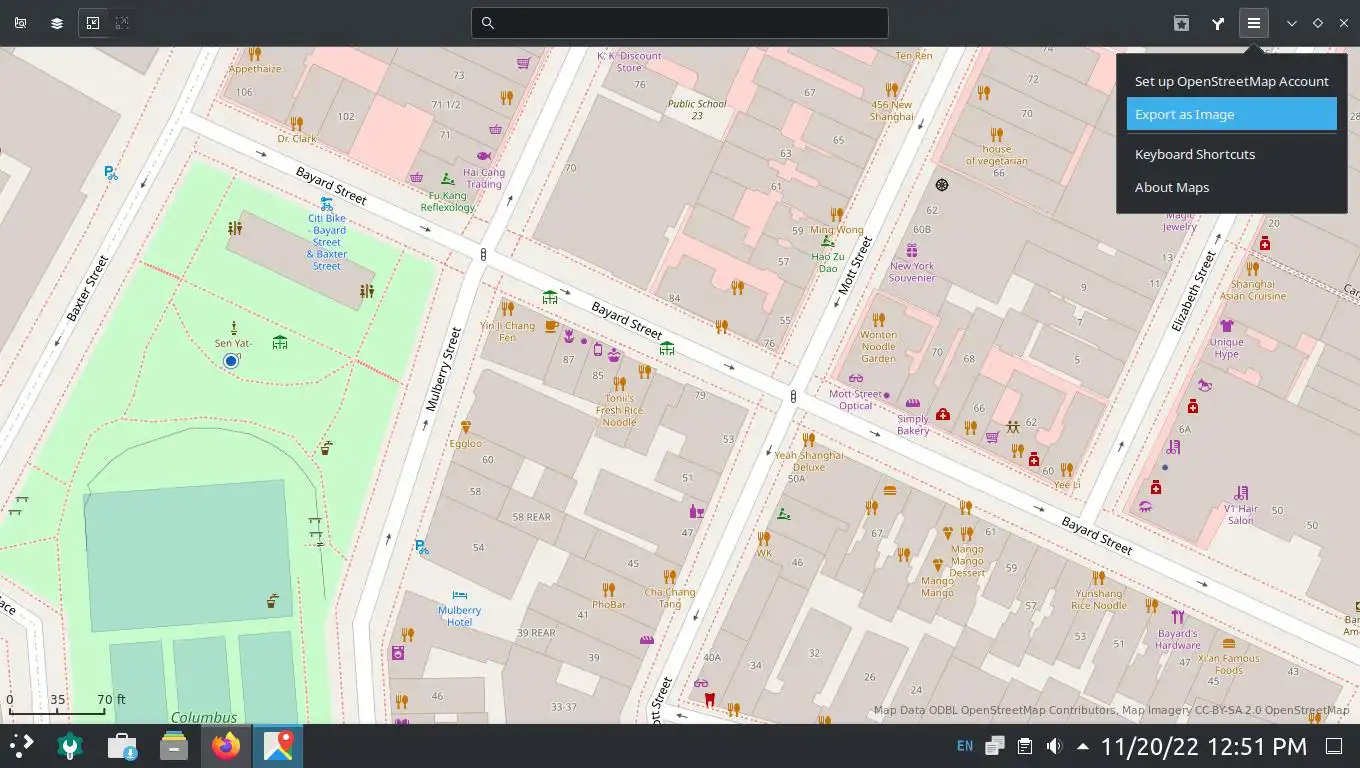The height and width of the screenshot is (768, 1360).
Task: Click the current location button in the header
Action: (x=20, y=23)
